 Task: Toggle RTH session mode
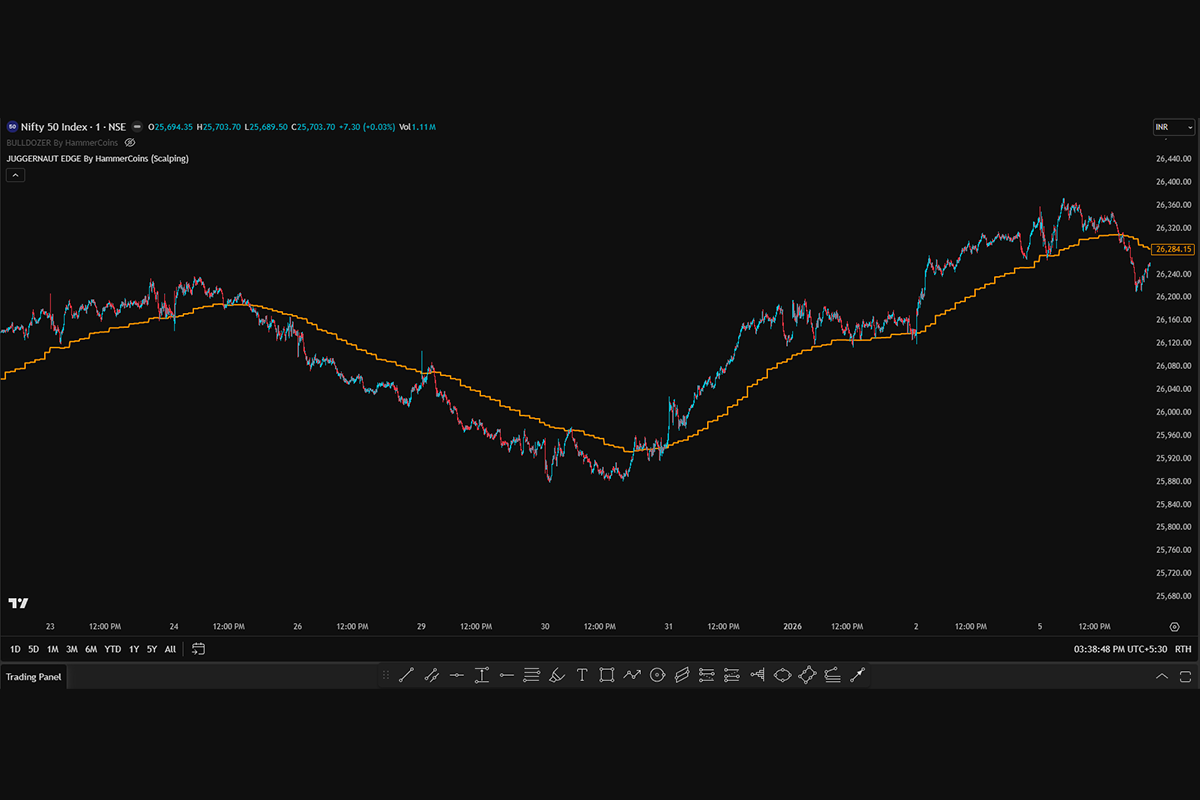(1183, 649)
